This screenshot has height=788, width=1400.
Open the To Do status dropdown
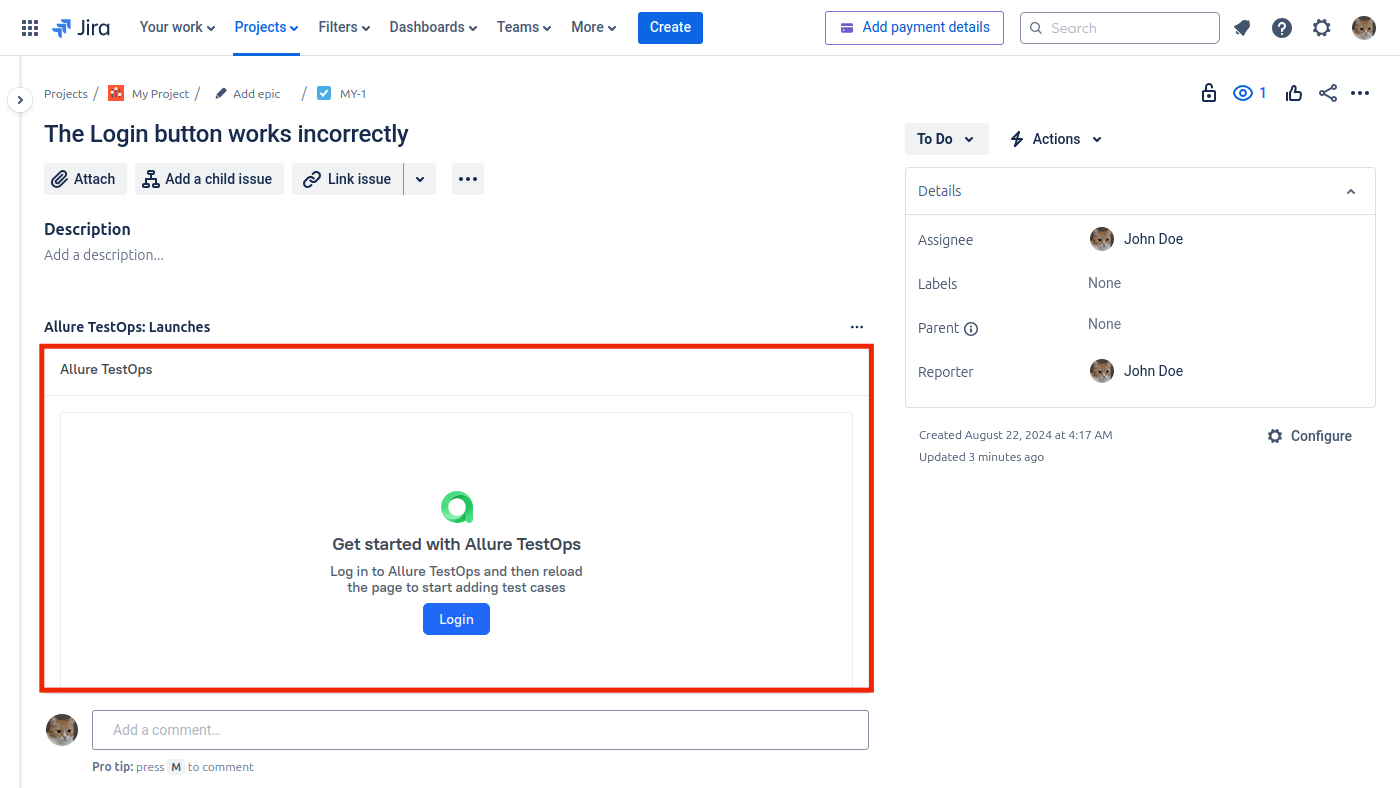click(946, 139)
